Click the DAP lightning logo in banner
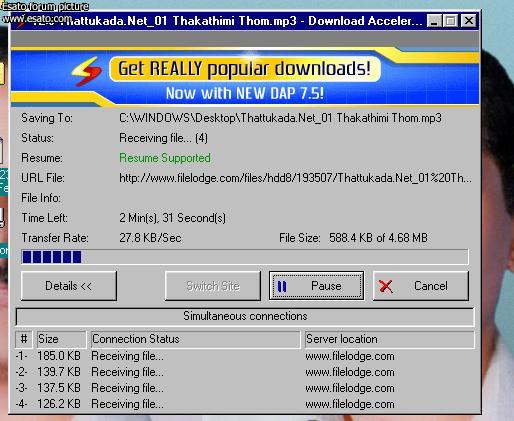This screenshot has height=421, width=514. click(x=87, y=71)
